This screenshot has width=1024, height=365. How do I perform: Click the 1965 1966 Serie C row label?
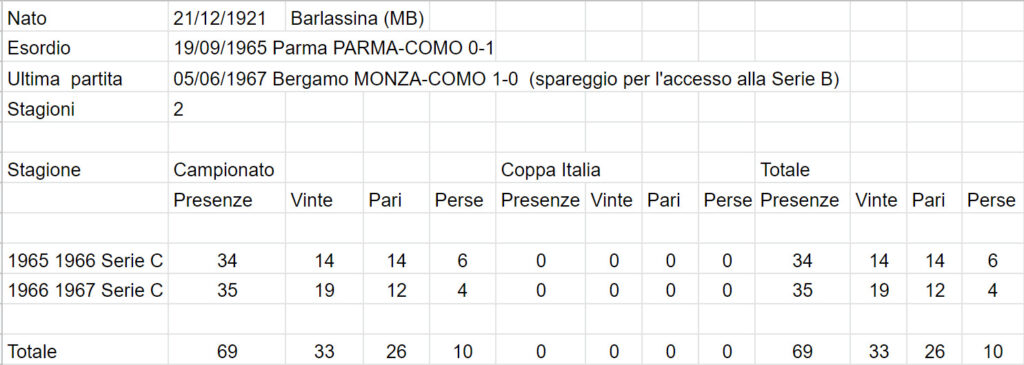tap(85, 261)
